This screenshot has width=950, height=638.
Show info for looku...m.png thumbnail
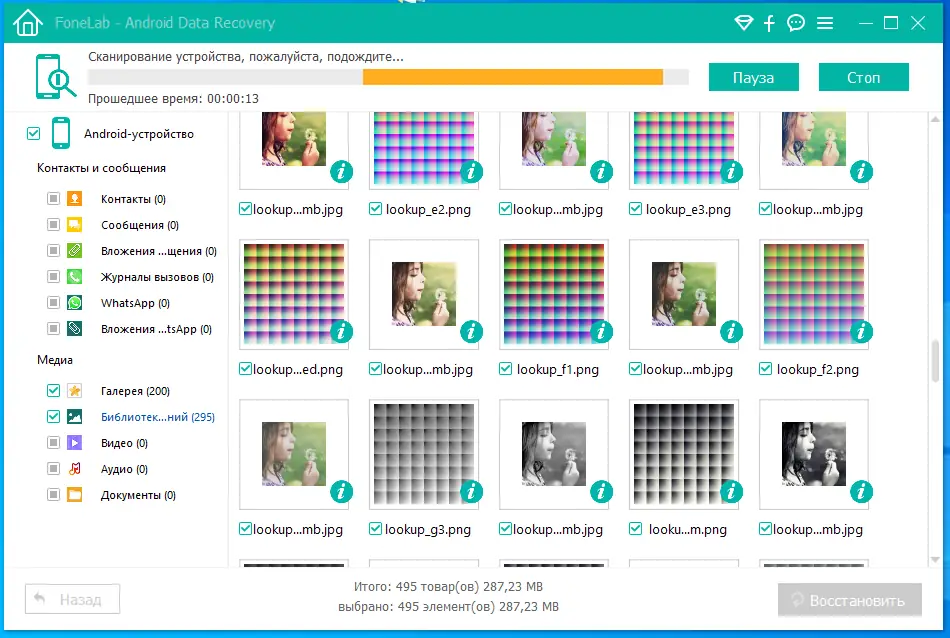pos(731,492)
